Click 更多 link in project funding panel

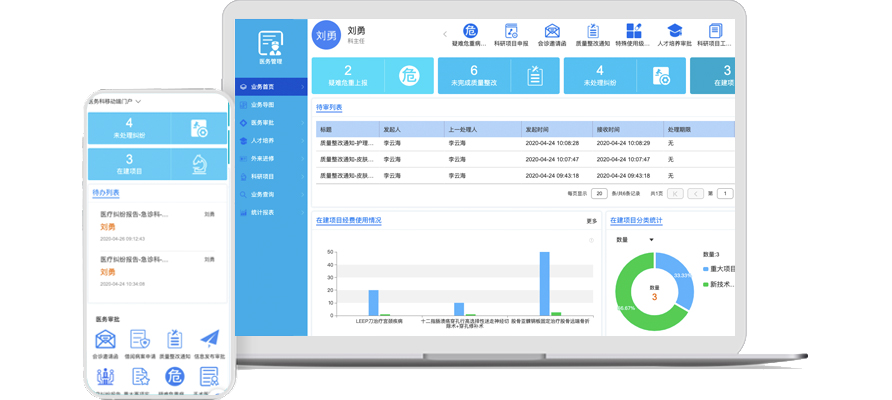(x=591, y=221)
